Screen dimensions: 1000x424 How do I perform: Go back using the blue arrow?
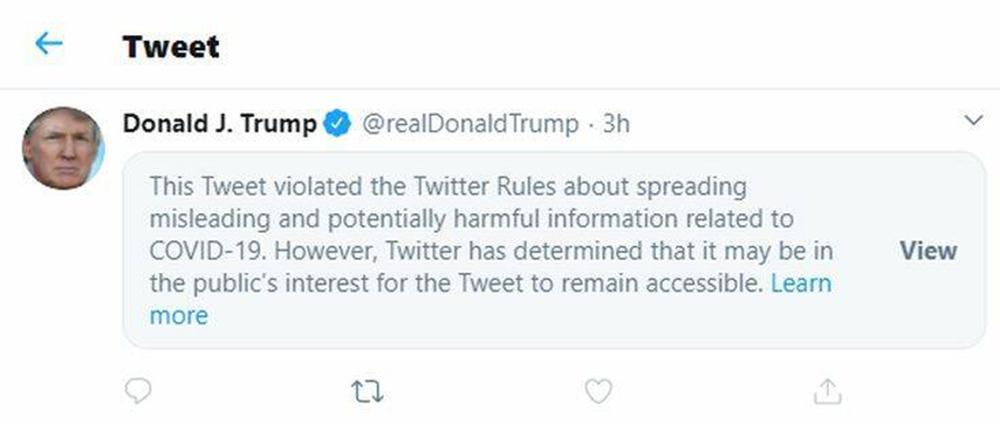pyautogui.click(x=48, y=45)
